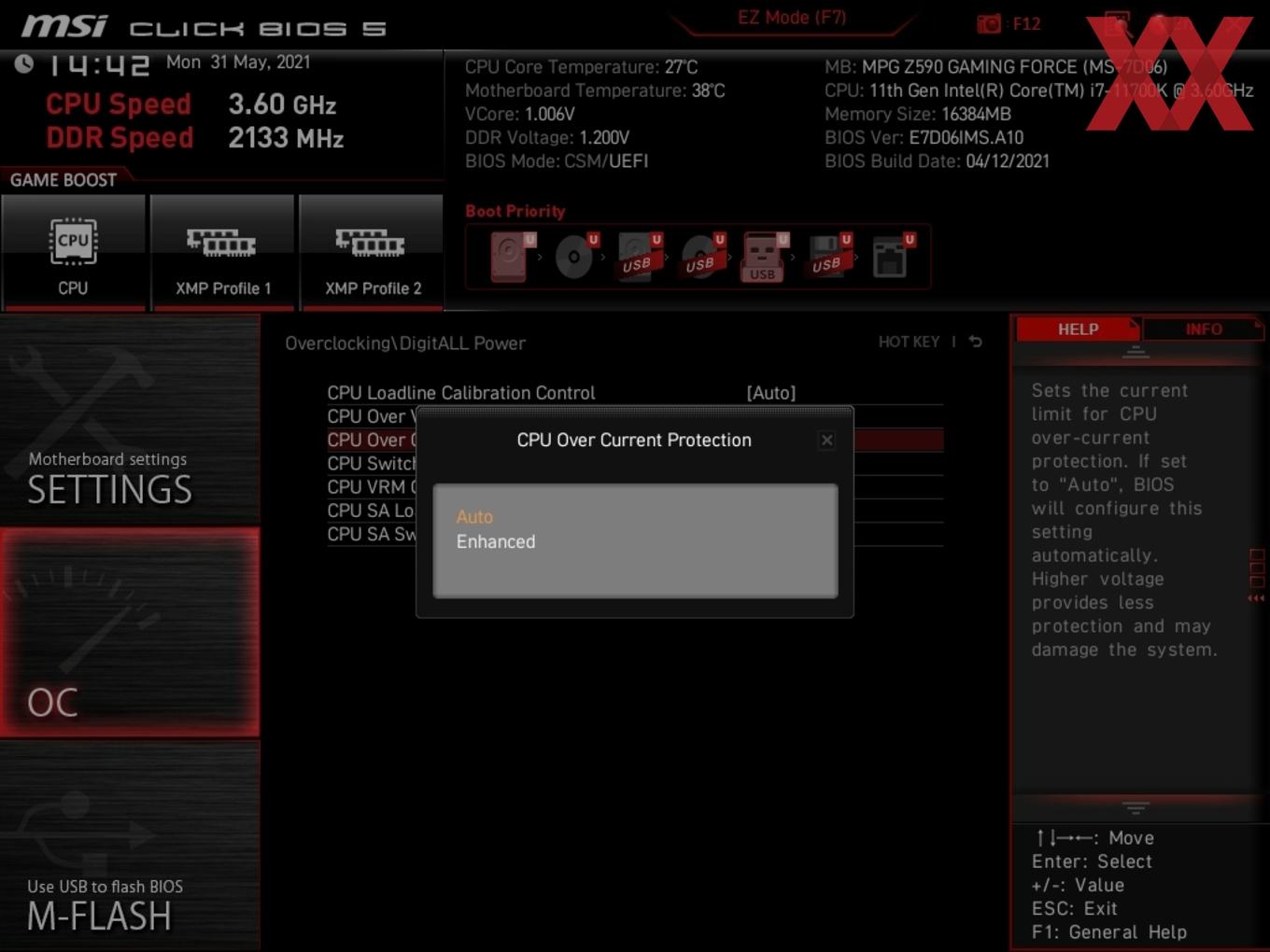Click the CPU Speed 3.60 GHz readout
1270x952 pixels.
coord(191,105)
